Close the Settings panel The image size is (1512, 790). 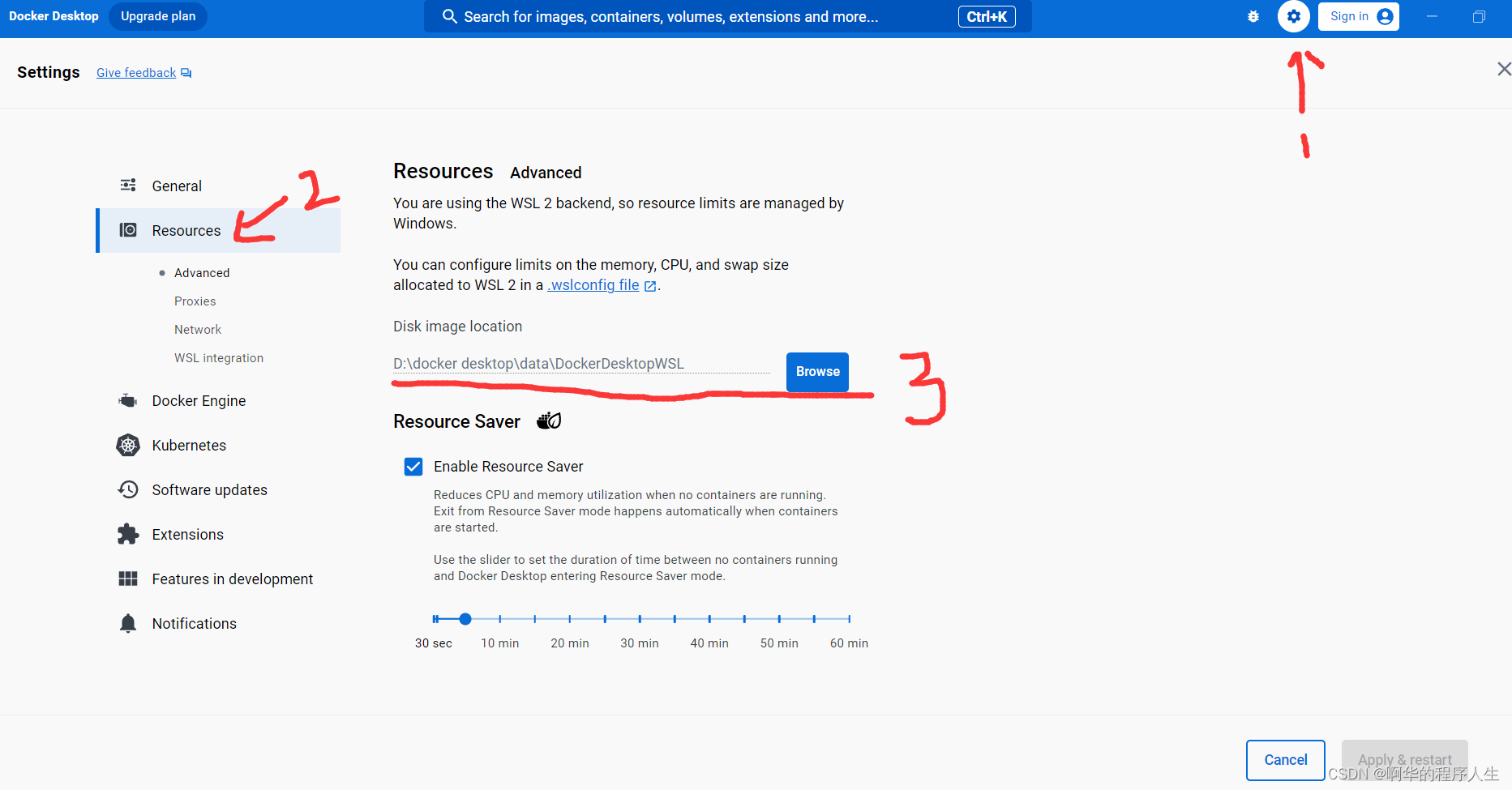point(1503,70)
